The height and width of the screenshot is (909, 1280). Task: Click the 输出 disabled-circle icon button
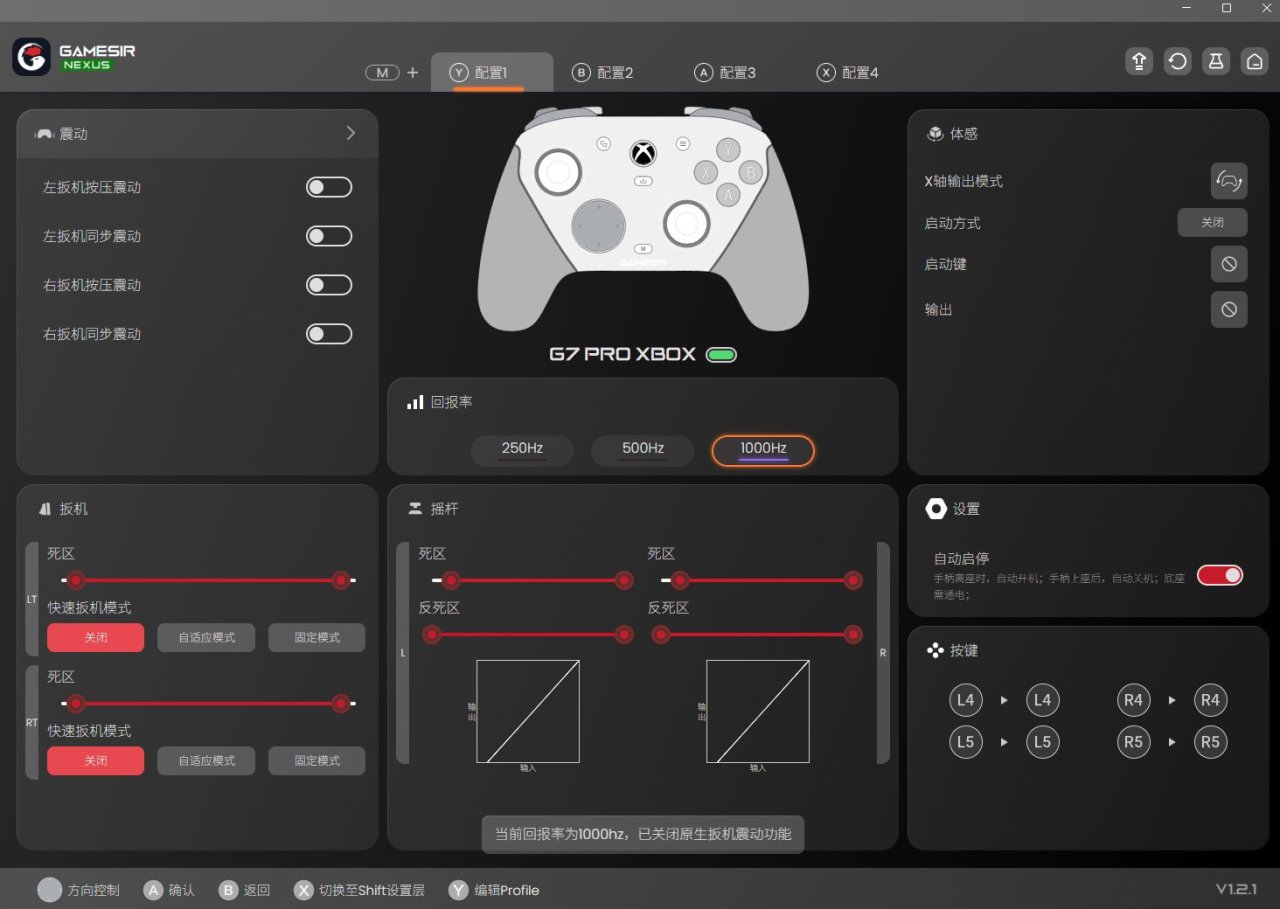pyautogui.click(x=1229, y=310)
